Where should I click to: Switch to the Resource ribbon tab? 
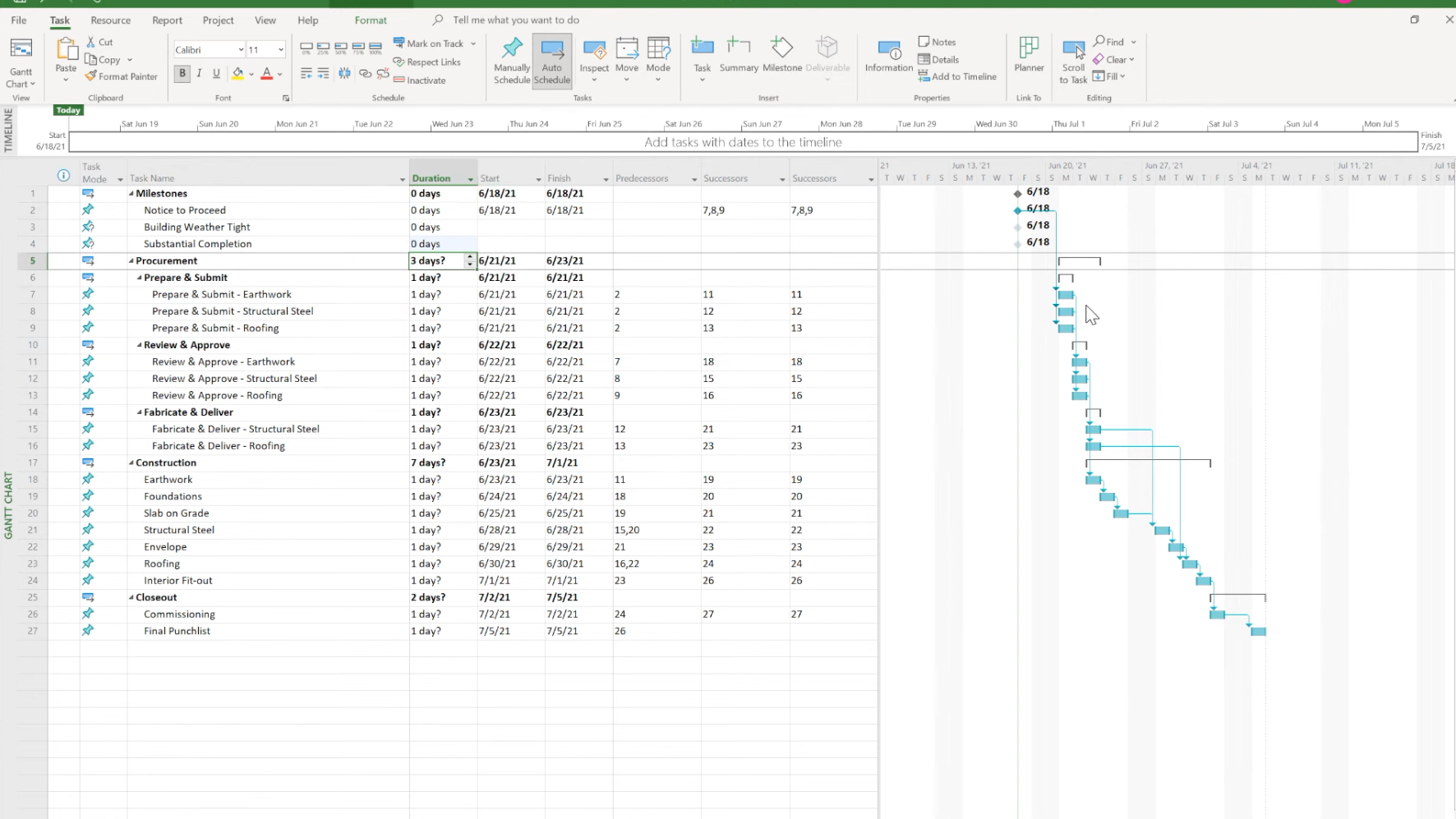click(110, 21)
